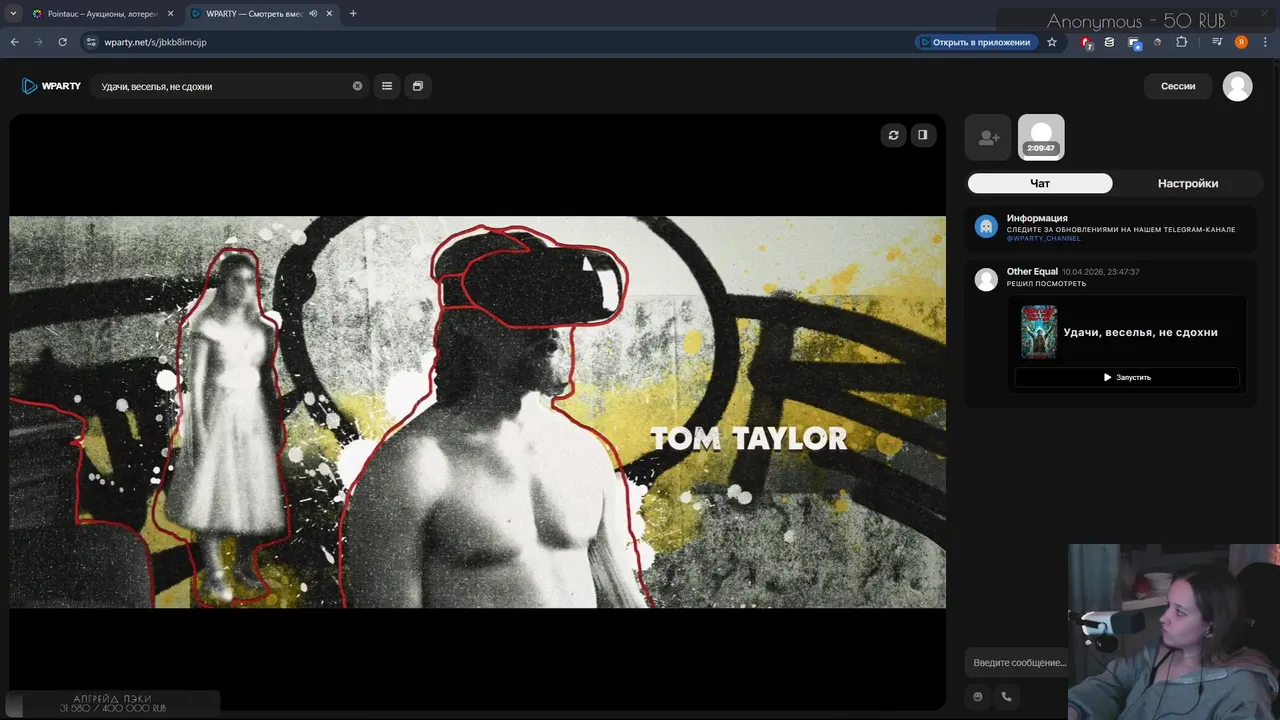Viewport: 1280px width, 720px height.
Task: Open the @WPARTY_CHANNEL link
Action: [1043, 238]
